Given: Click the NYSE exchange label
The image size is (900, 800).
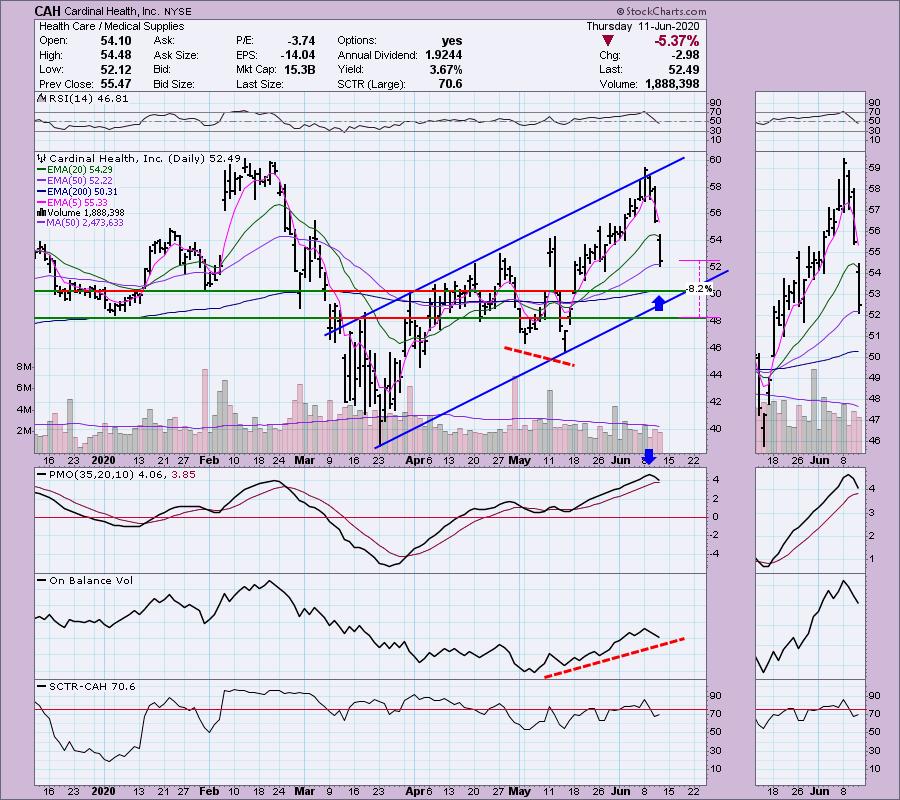Looking at the screenshot, I should 176,11.
